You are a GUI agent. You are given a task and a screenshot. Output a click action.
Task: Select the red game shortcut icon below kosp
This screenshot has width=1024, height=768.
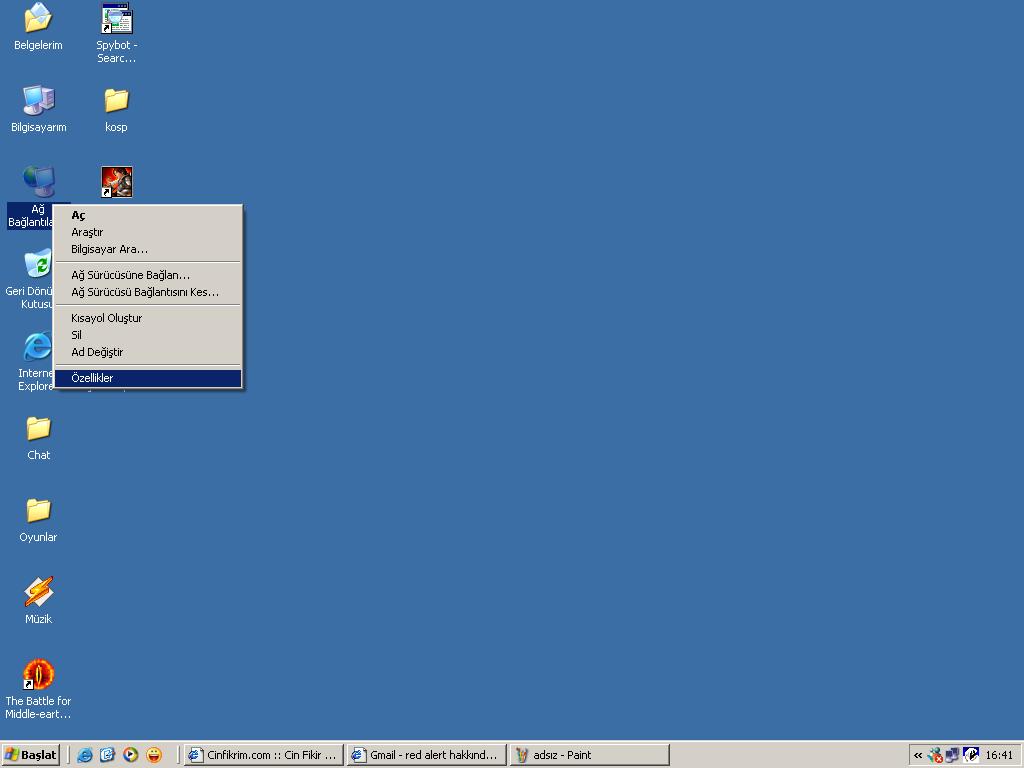117,182
